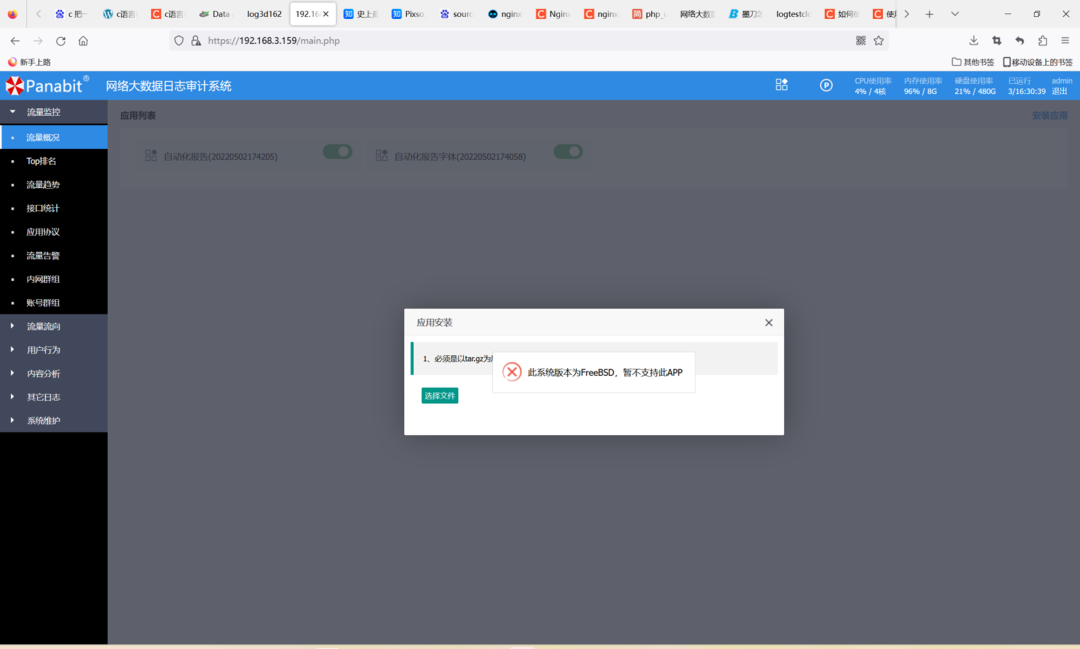The width and height of the screenshot is (1080, 649).
Task: Toggle the 自动化报告(20220502174205) switch
Action: point(338,152)
